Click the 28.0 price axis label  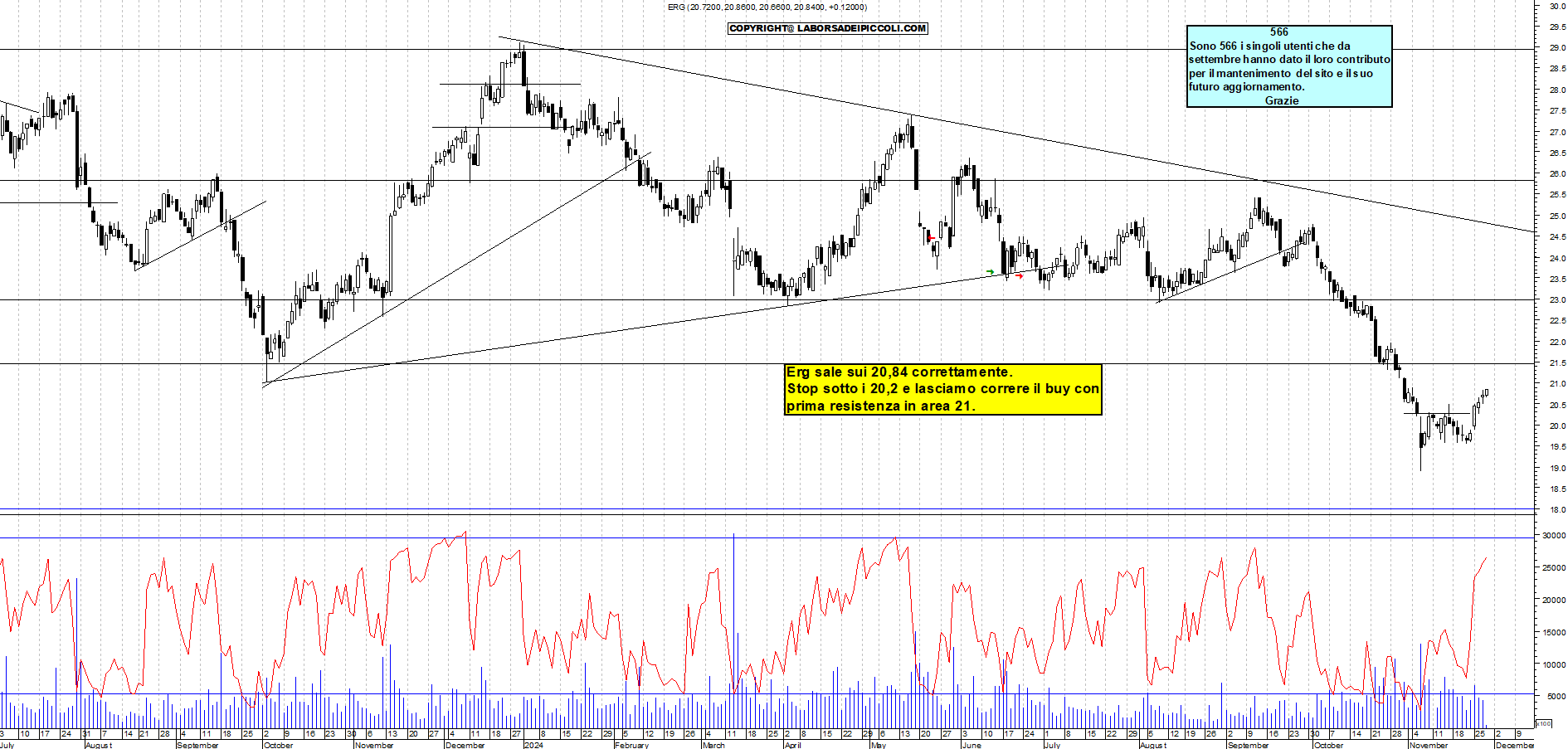click(1557, 90)
